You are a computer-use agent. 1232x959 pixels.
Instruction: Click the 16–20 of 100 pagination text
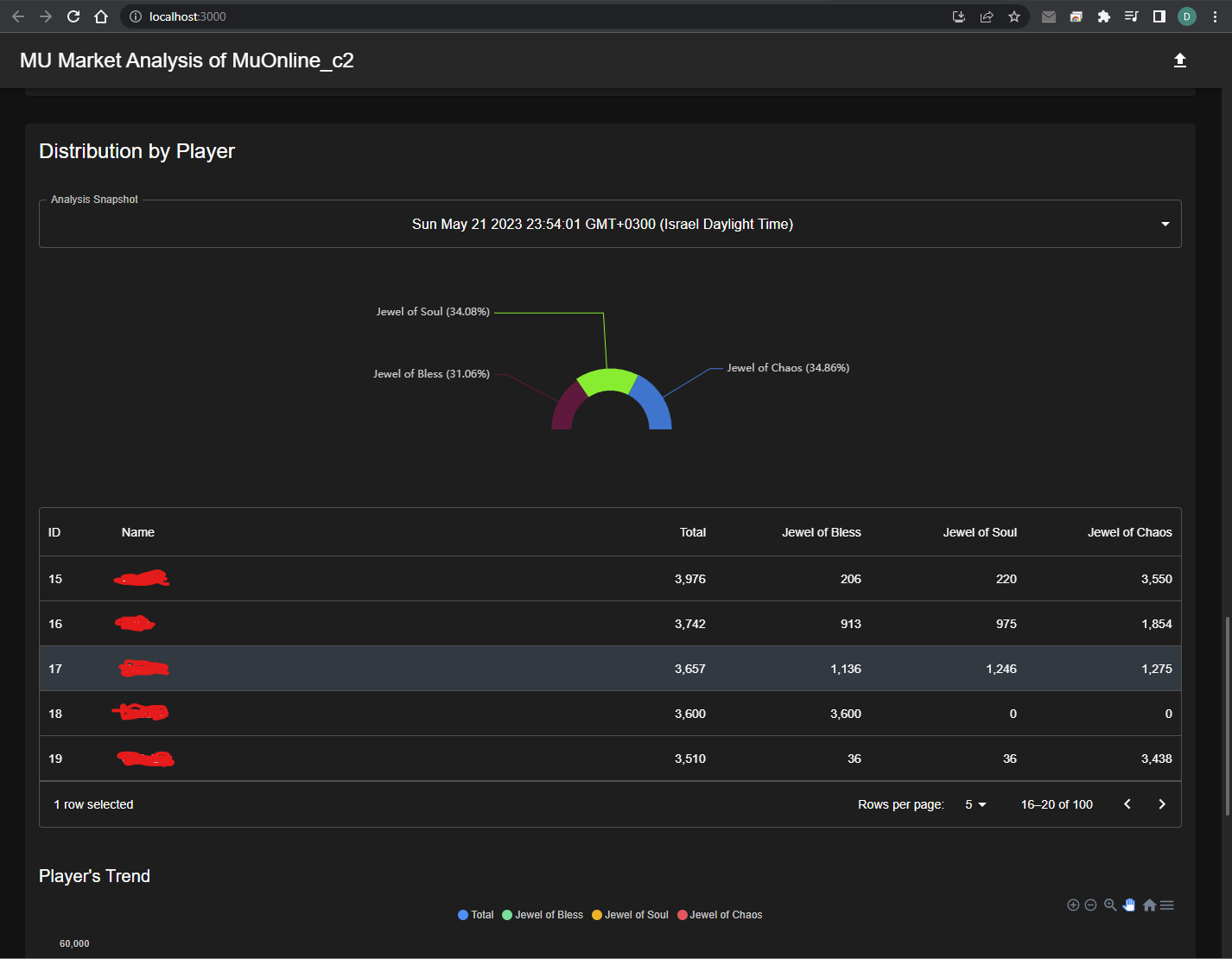tap(1057, 804)
